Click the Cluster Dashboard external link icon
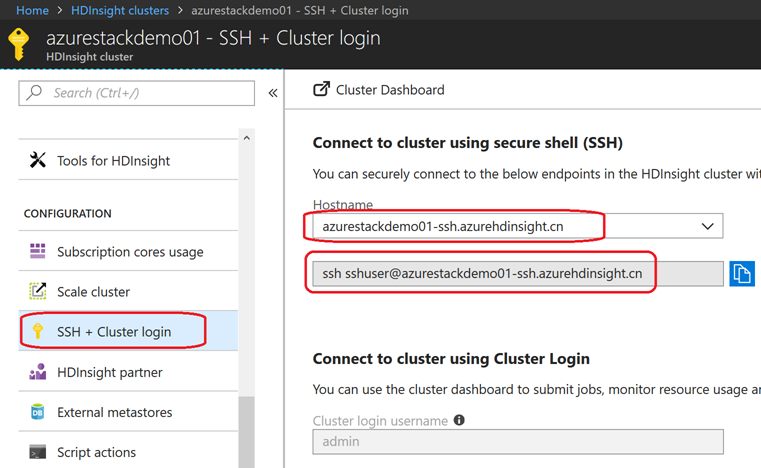Screen dimensions: 761x468 point(321,89)
